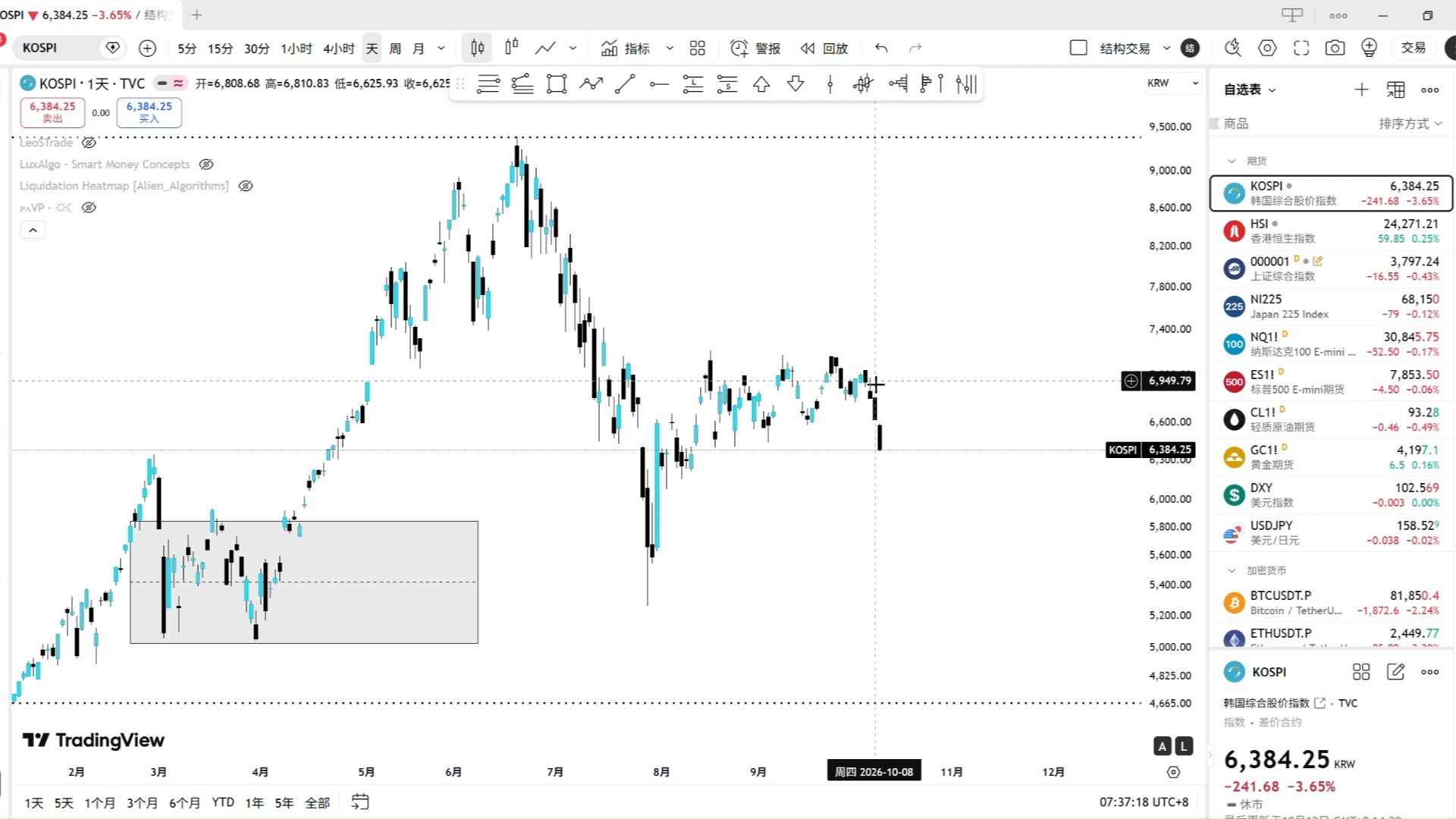Select the up arrow marker tool

coord(761,83)
